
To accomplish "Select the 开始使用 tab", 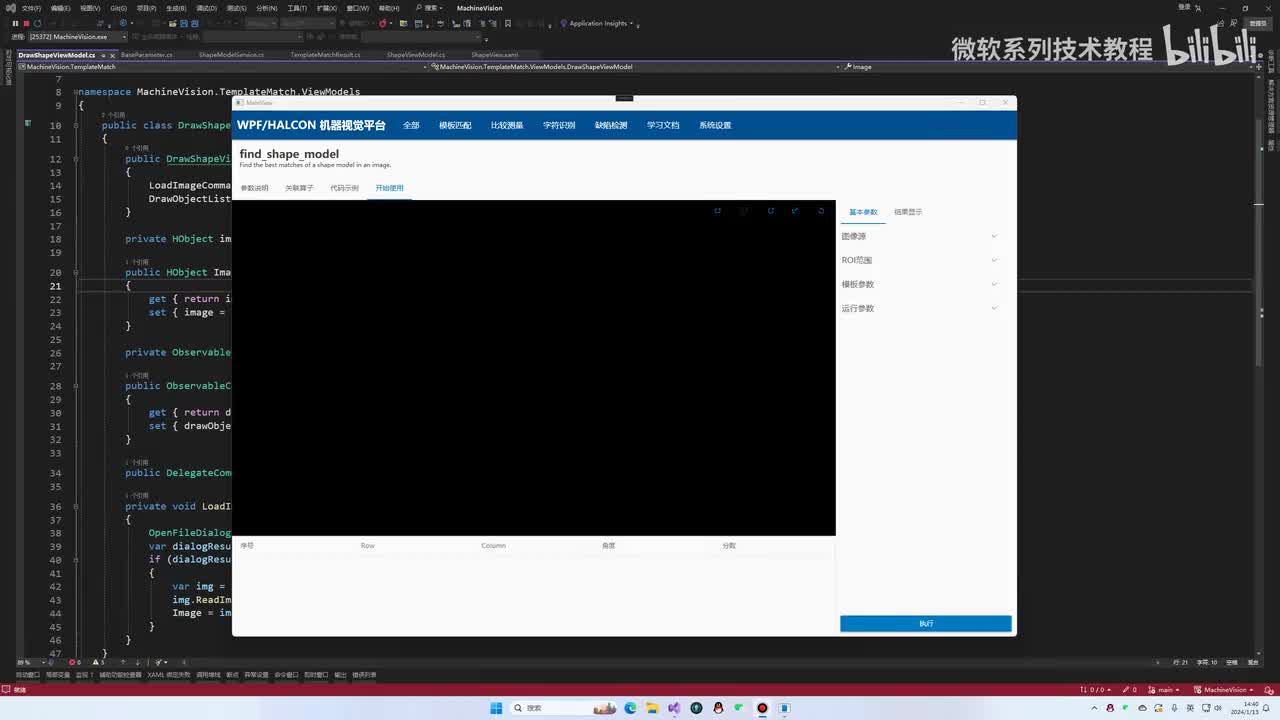I will 389,188.
